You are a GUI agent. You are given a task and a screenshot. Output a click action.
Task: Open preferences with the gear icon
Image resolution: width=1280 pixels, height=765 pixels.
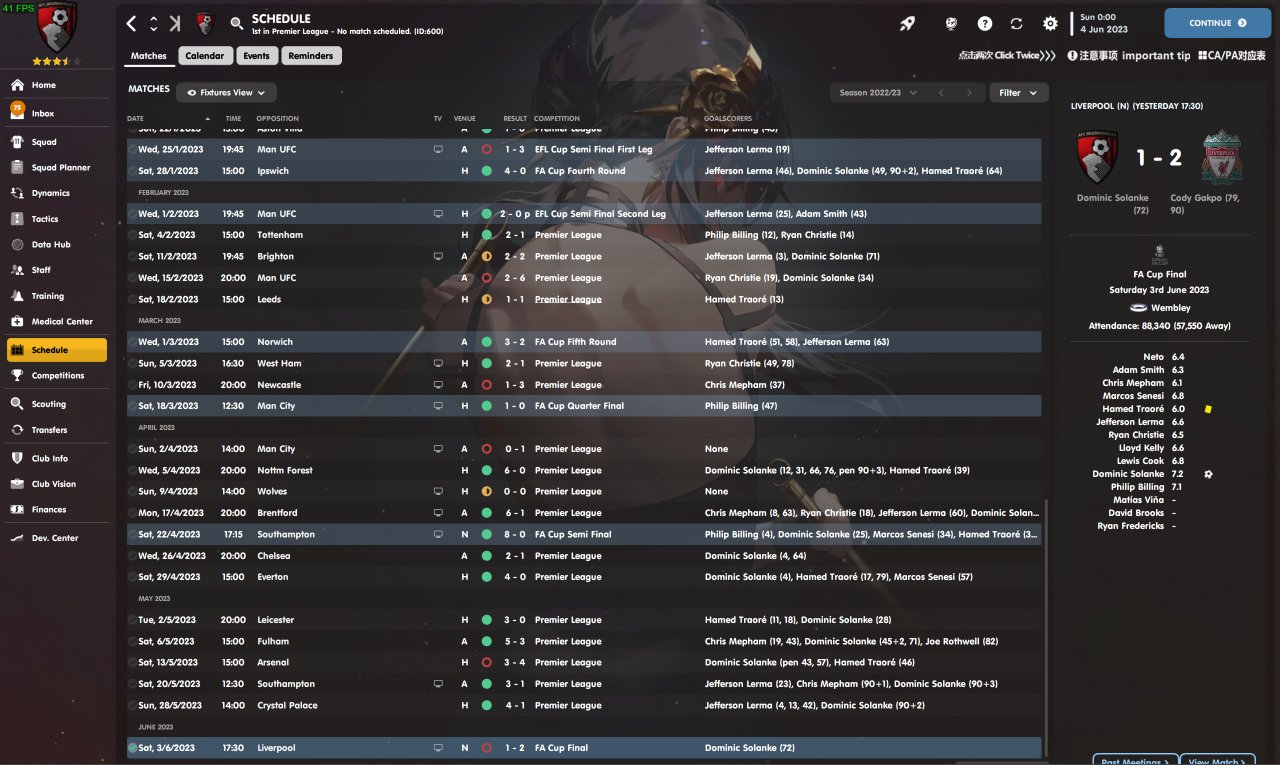[x=1050, y=23]
